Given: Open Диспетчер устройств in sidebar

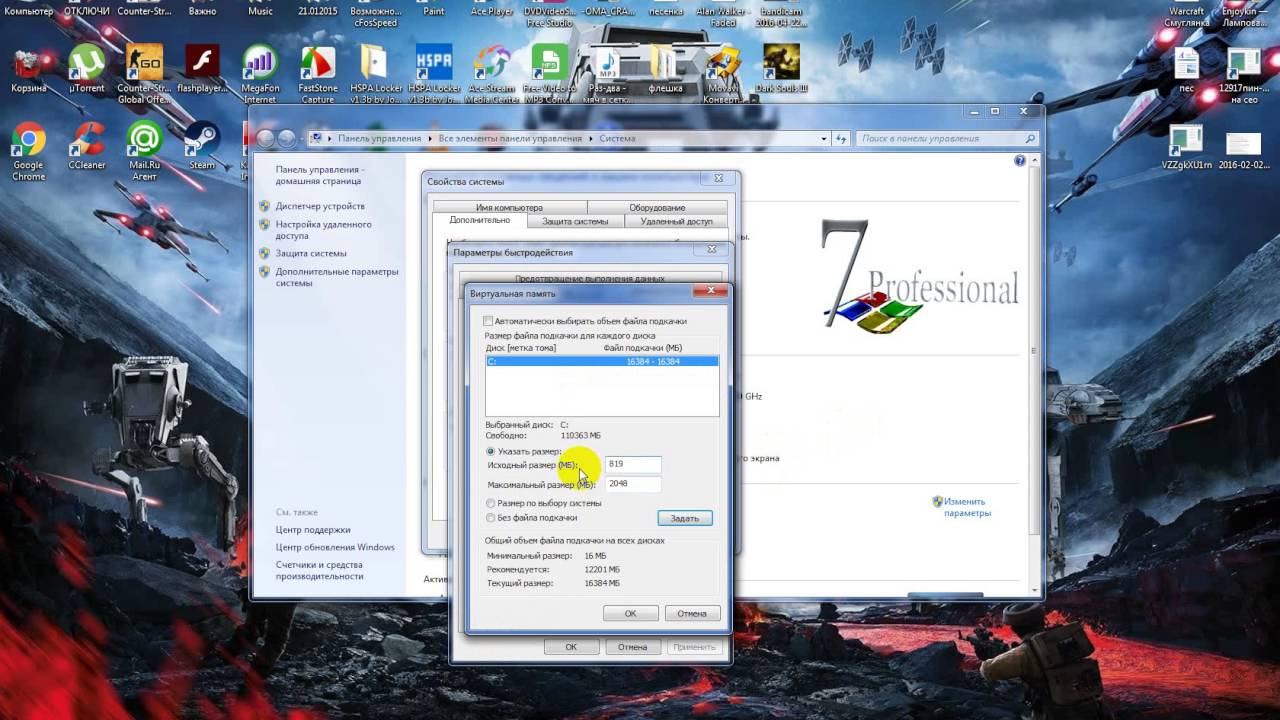Looking at the screenshot, I should click(x=320, y=206).
